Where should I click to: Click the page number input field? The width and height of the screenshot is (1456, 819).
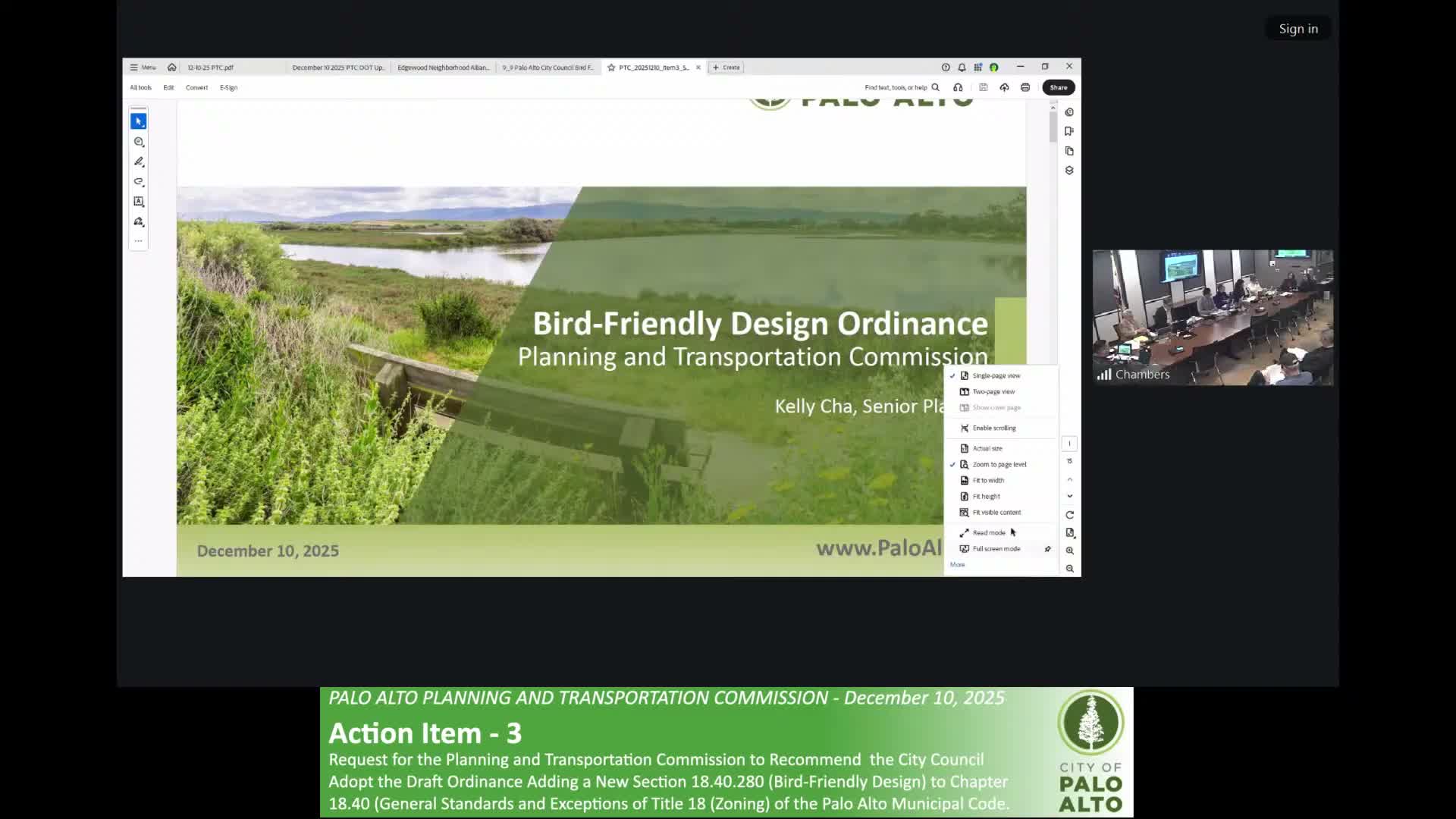(x=1070, y=443)
